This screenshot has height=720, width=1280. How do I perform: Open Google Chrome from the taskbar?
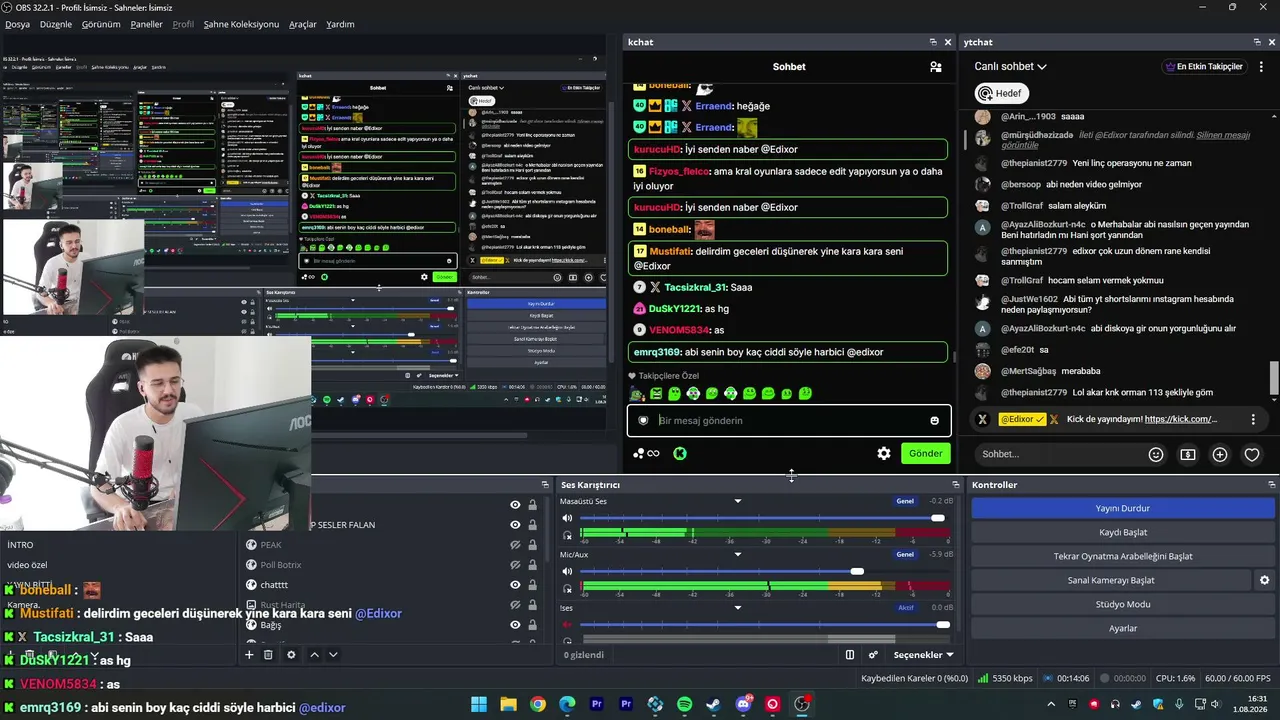pos(538,704)
